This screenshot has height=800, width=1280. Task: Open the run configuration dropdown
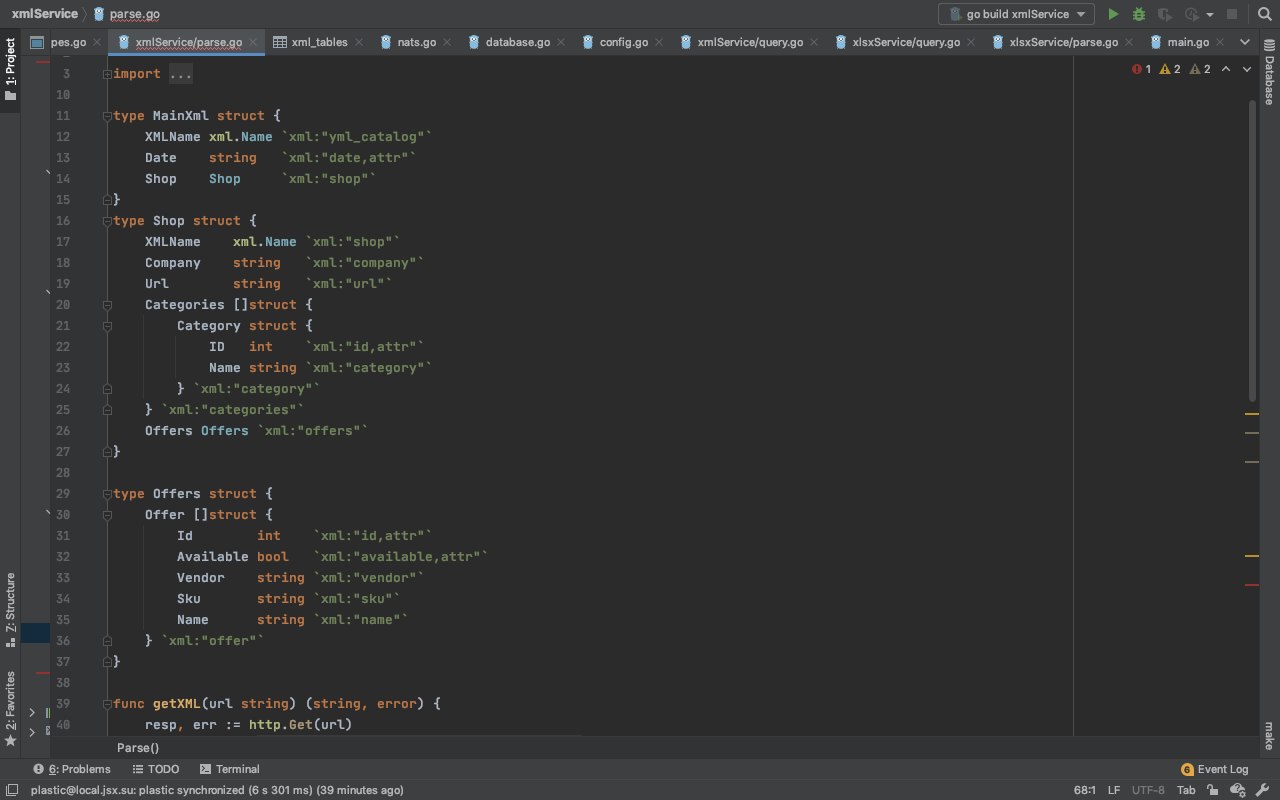[x=1016, y=14]
